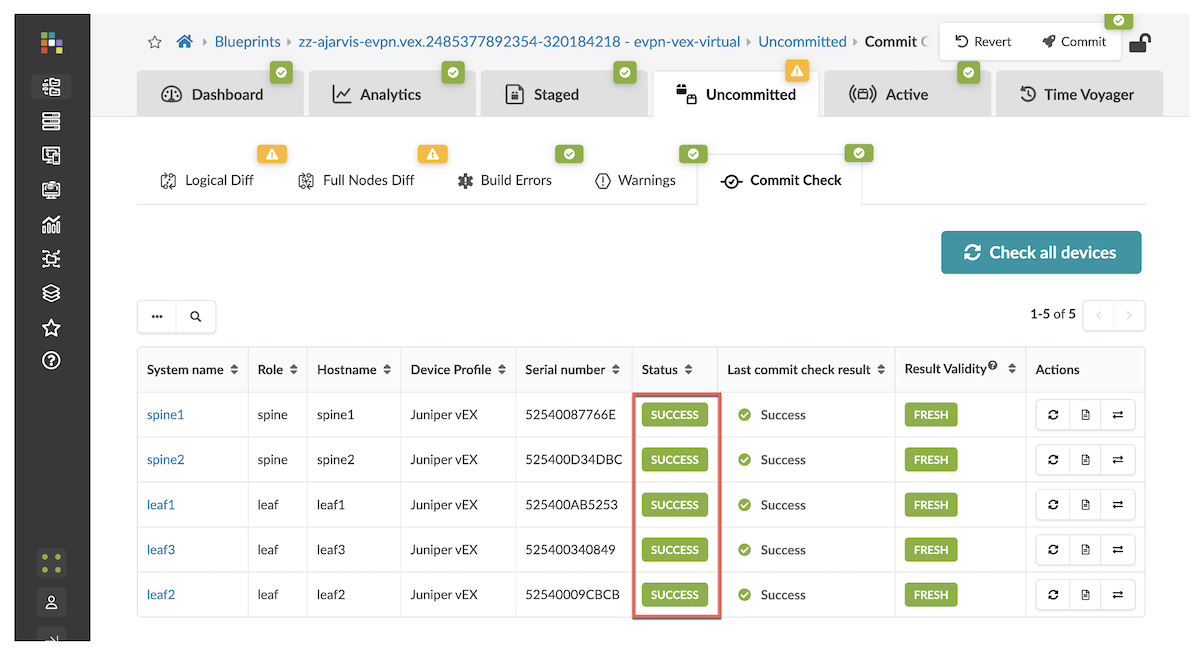Open table options ellipsis menu
This screenshot has height=654, width=1200.
157,316
